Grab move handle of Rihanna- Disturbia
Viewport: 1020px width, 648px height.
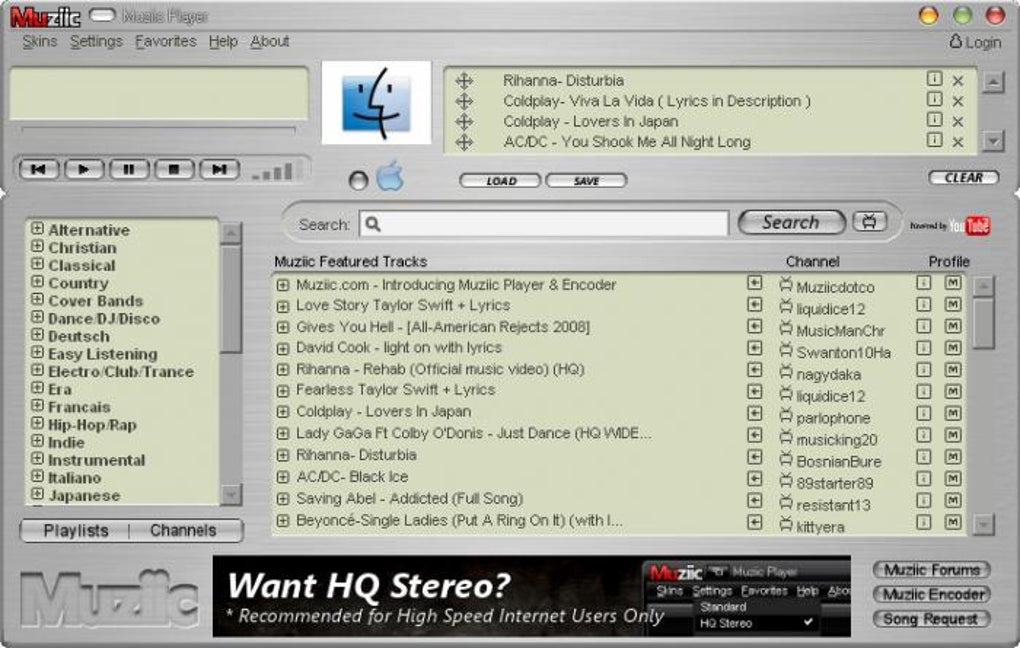coord(464,81)
